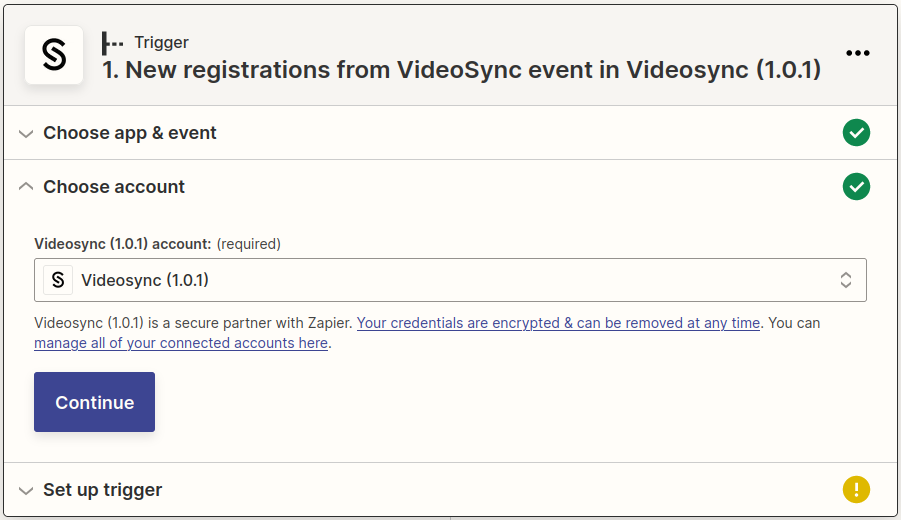Viewport: 901px width, 520px height.
Task: Open the "Choose app & event" section heading
Action: (x=130, y=133)
